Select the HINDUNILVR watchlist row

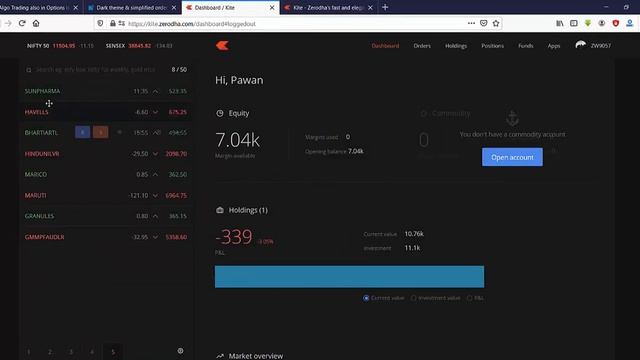pos(105,153)
